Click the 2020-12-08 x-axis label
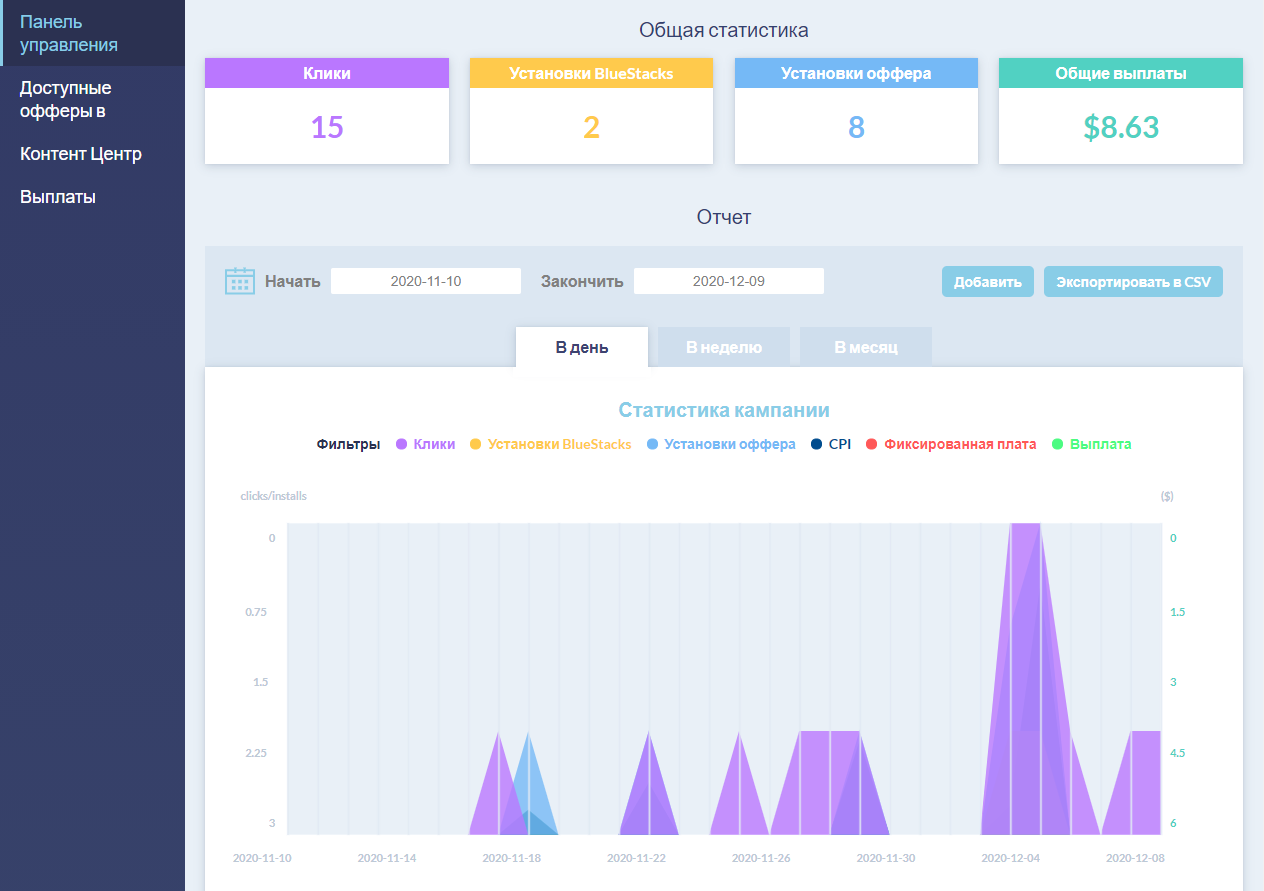1264x891 pixels. tap(1135, 858)
